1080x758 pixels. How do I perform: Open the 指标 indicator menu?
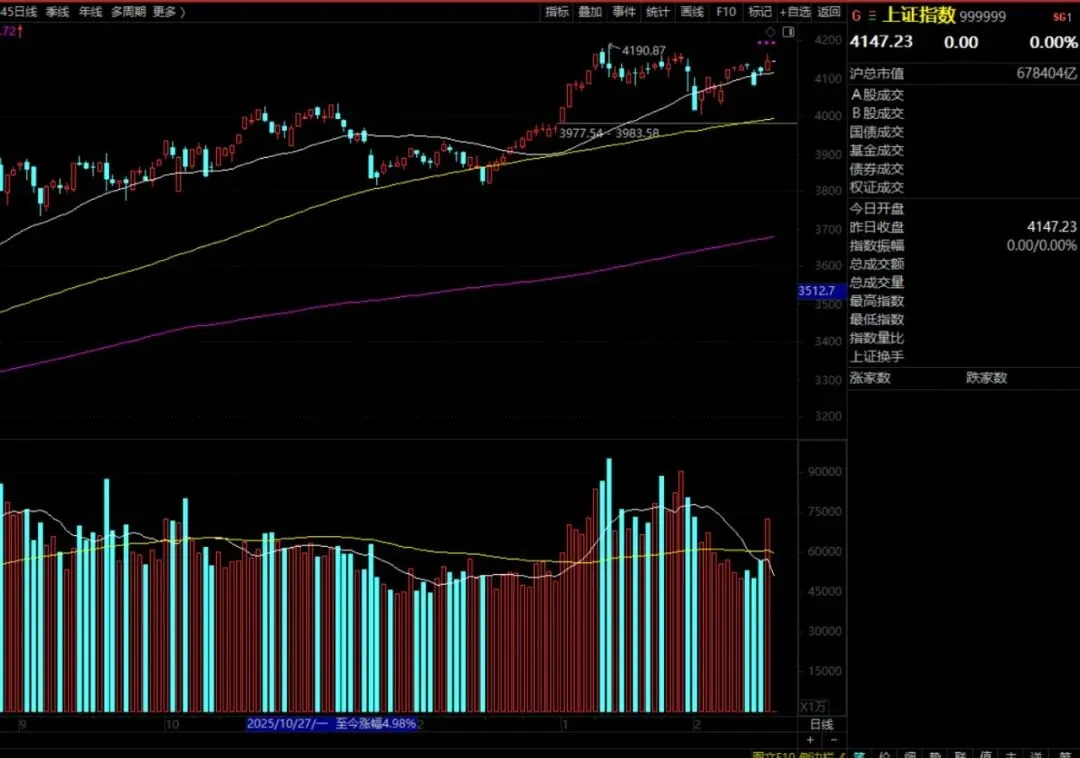557,12
